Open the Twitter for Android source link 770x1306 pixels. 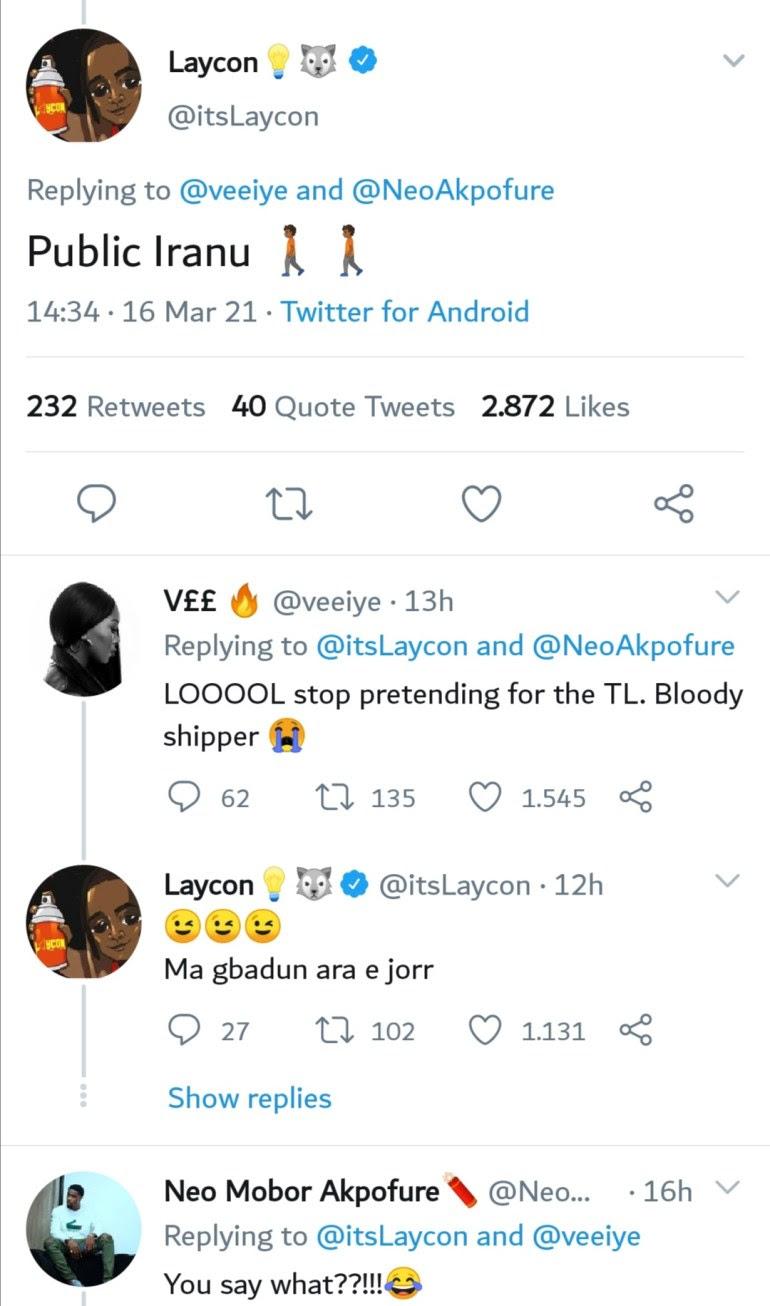(x=404, y=312)
